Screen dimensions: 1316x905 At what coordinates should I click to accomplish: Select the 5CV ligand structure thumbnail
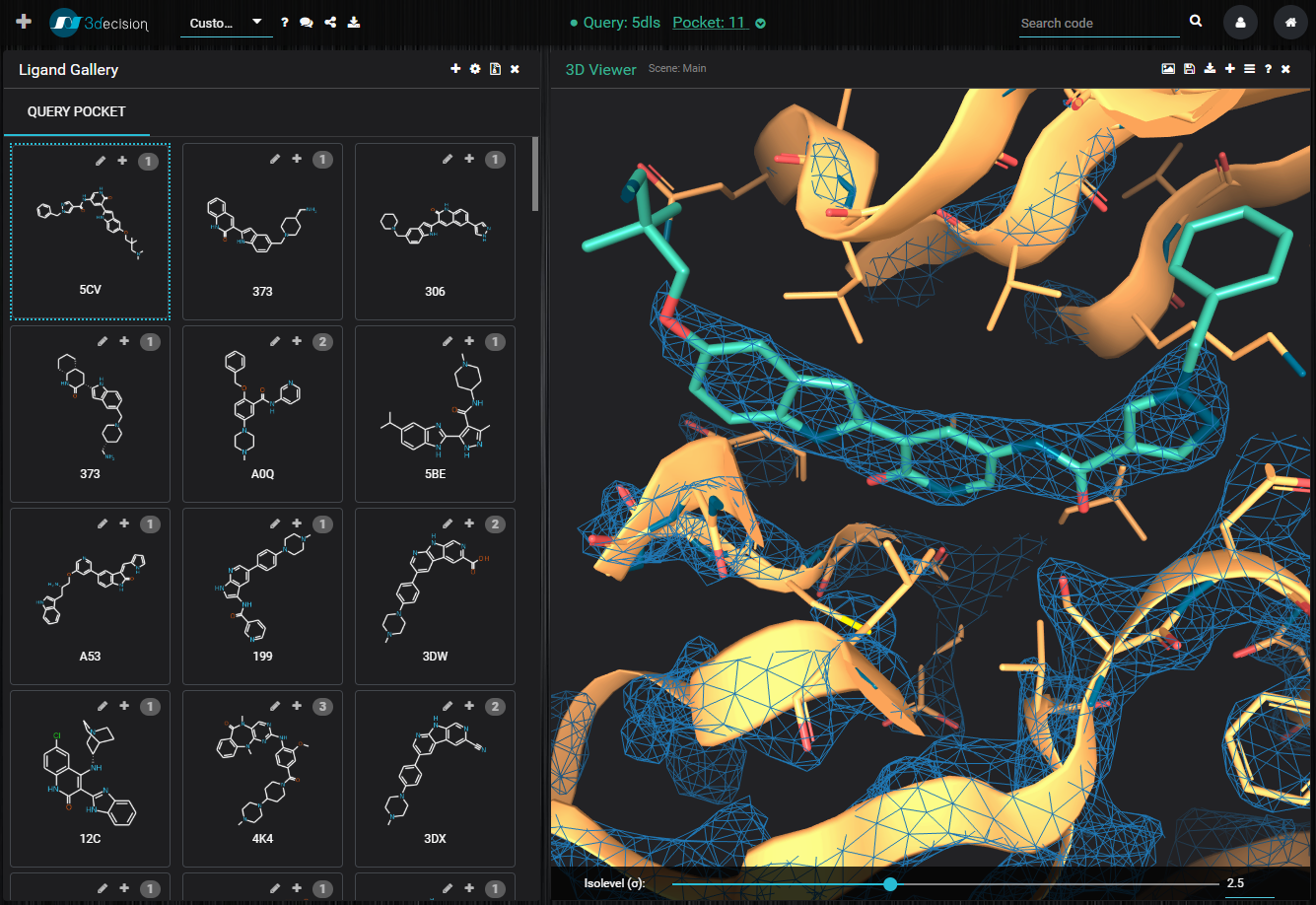pyautogui.click(x=91, y=227)
